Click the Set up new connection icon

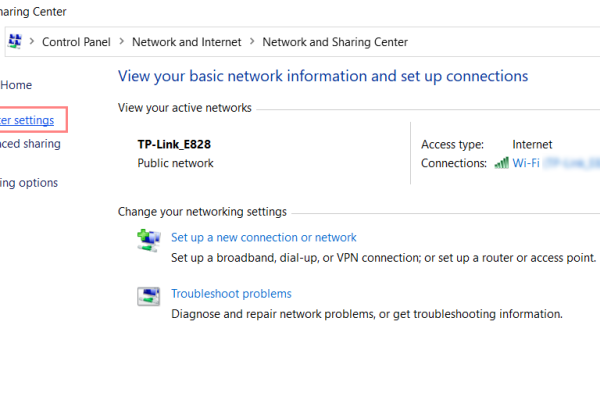point(149,240)
